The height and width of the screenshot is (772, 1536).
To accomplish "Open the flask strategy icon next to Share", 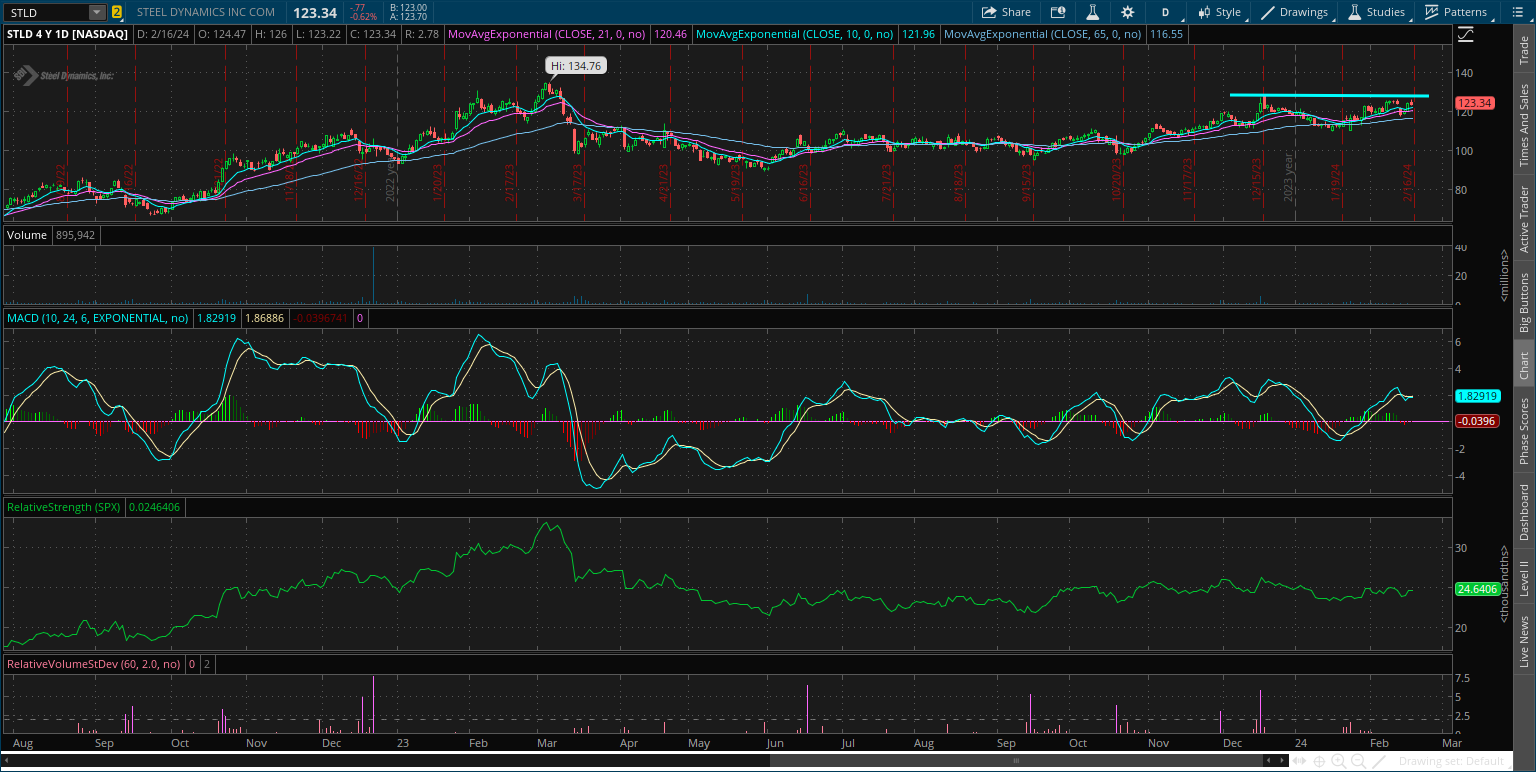I will (x=1093, y=12).
